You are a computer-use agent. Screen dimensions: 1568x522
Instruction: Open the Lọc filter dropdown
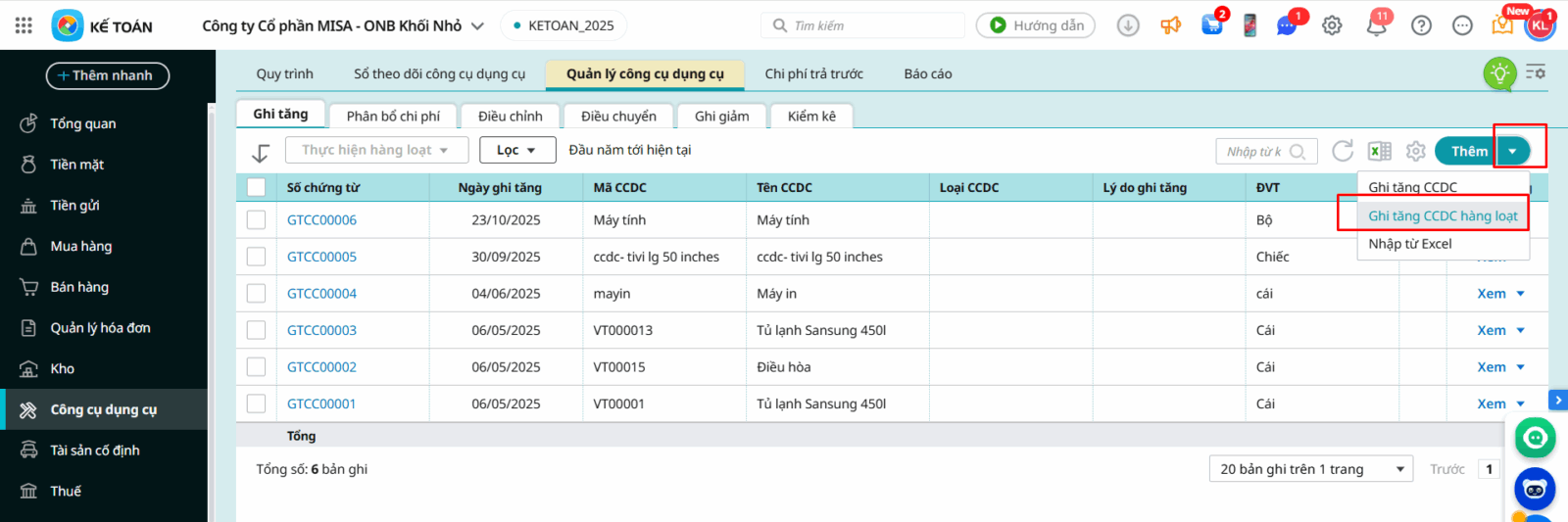tap(516, 150)
